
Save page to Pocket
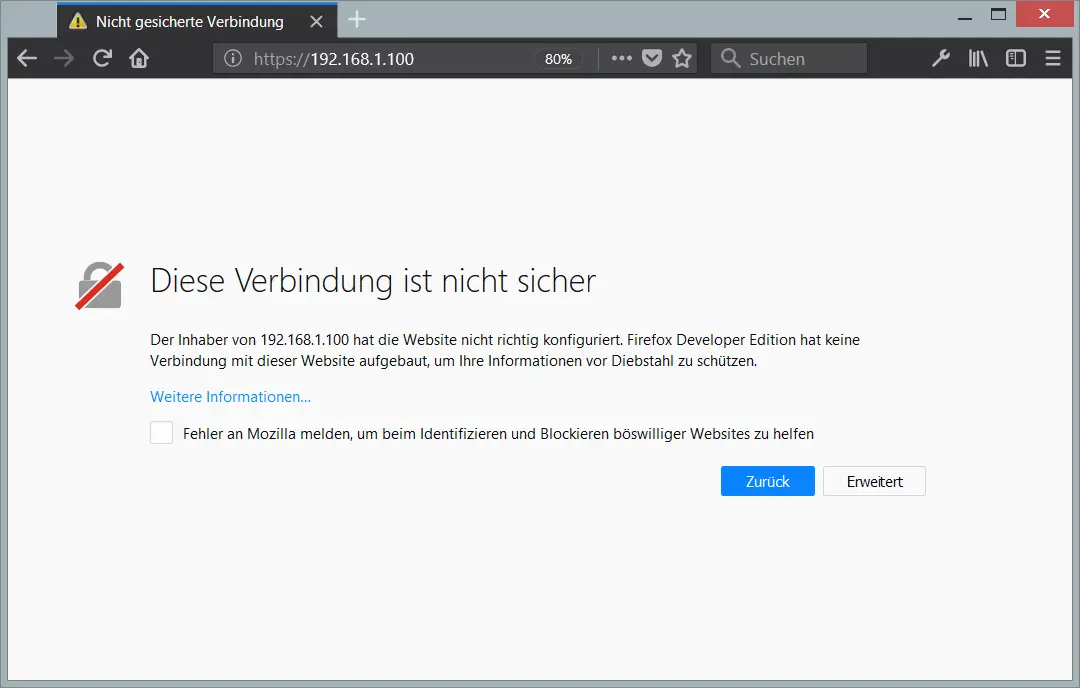tap(652, 59)
